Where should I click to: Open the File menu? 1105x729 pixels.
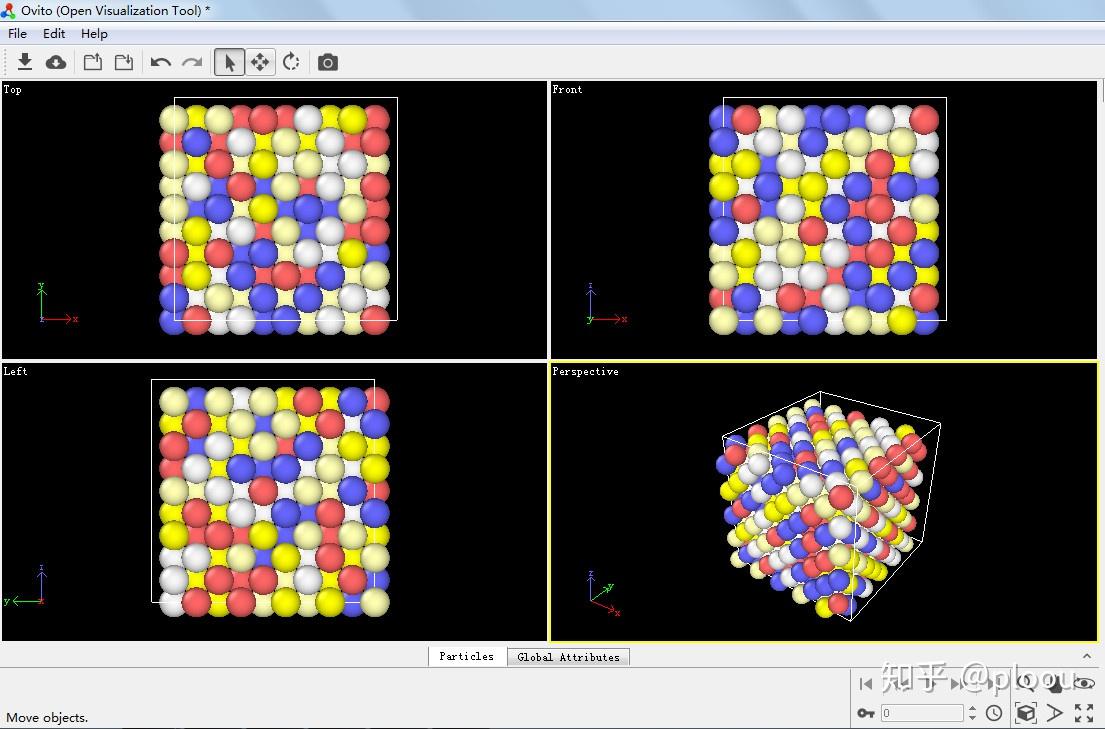tap(17, 33)
